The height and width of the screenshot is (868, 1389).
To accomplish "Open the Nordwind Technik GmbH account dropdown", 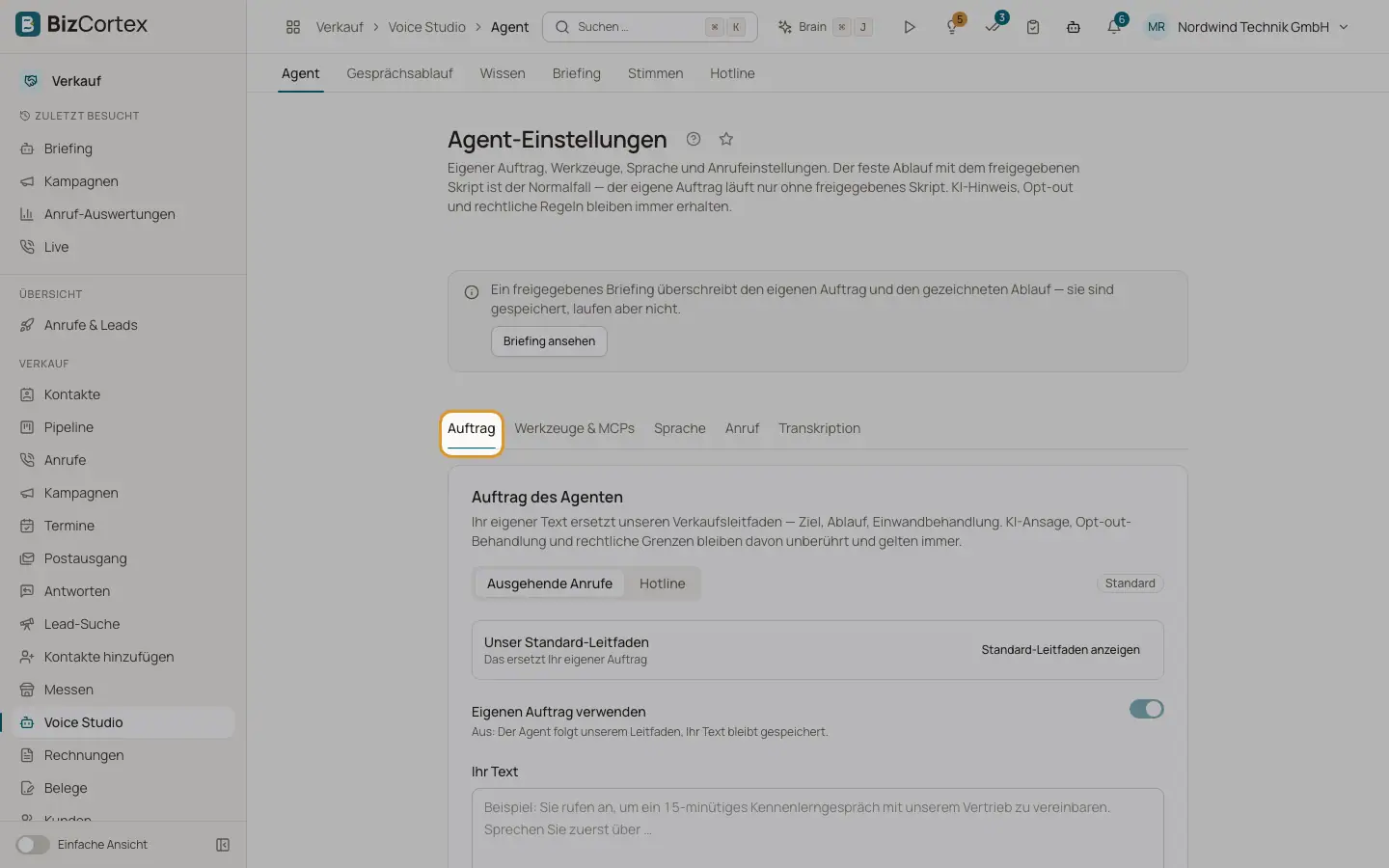I will (x=1247, y=27).
